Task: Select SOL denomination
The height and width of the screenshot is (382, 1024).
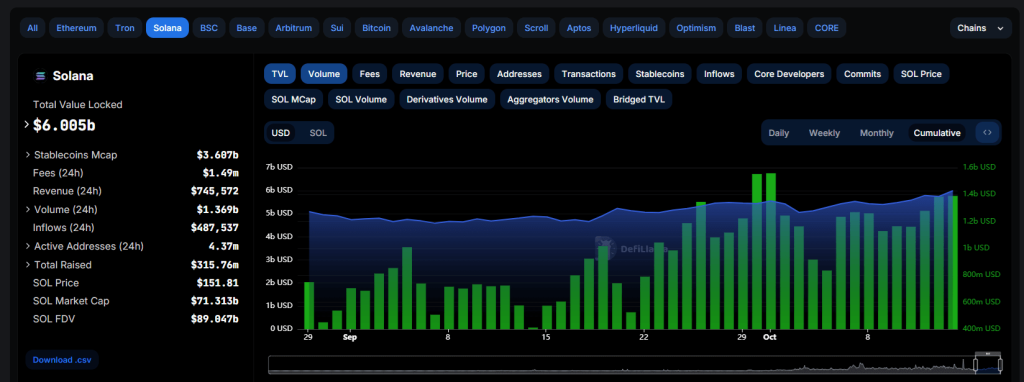Action: point(318,133)
